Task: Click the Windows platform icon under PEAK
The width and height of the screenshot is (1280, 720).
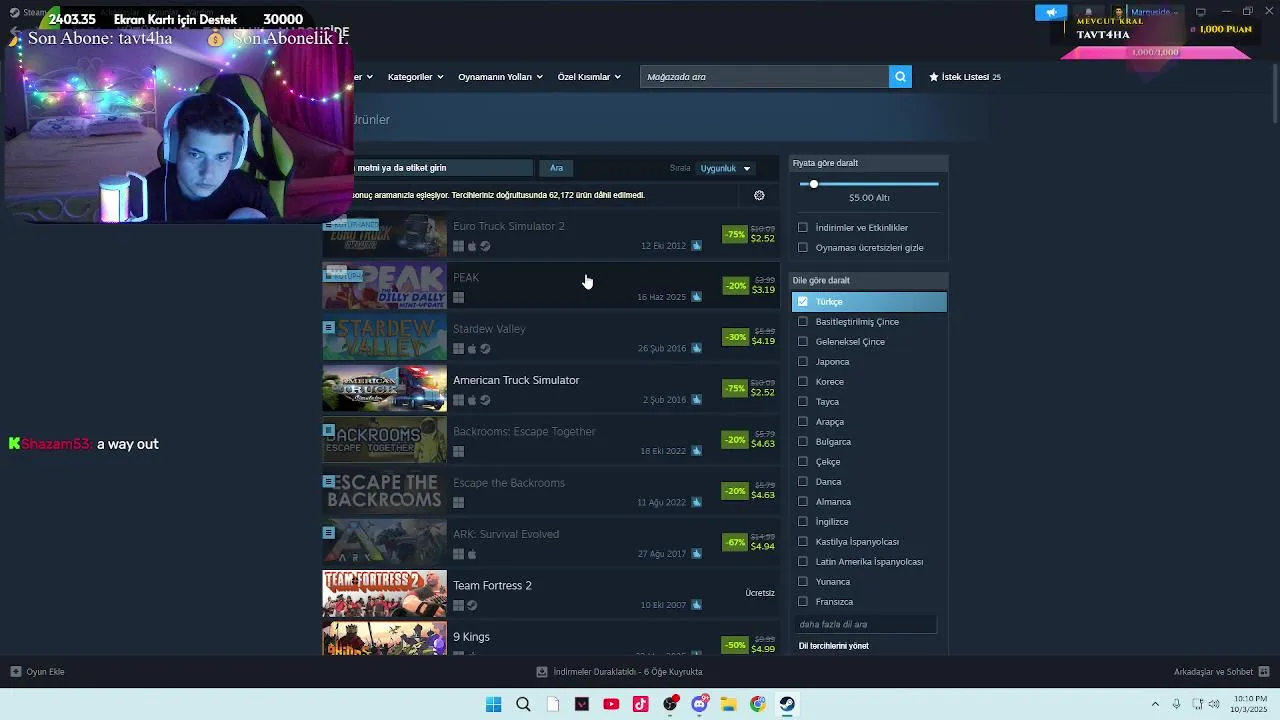Action: coord(458,297)
